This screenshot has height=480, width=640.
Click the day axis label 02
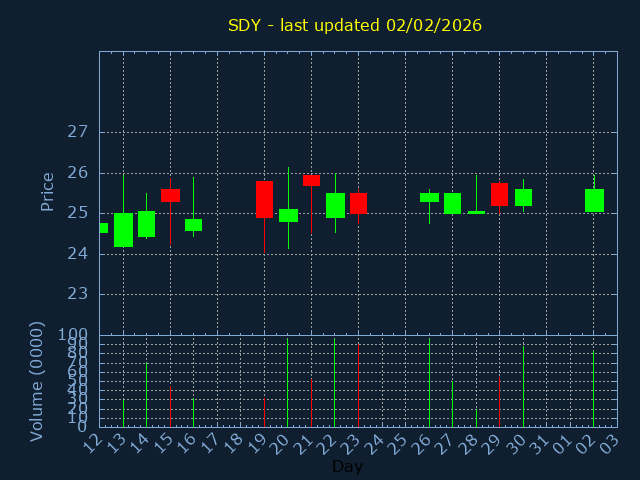(x=587, y=444)
